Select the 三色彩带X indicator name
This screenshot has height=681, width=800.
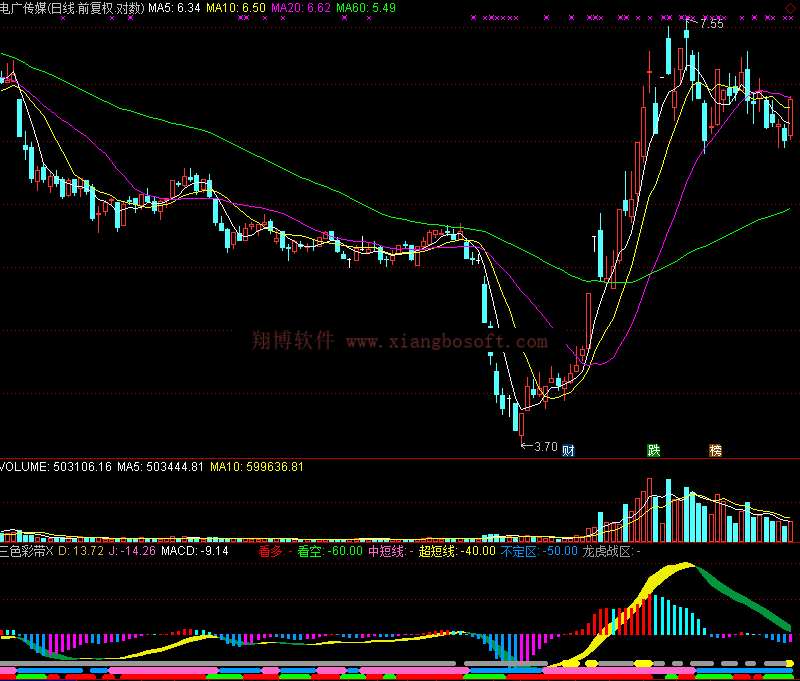(27, 551)
